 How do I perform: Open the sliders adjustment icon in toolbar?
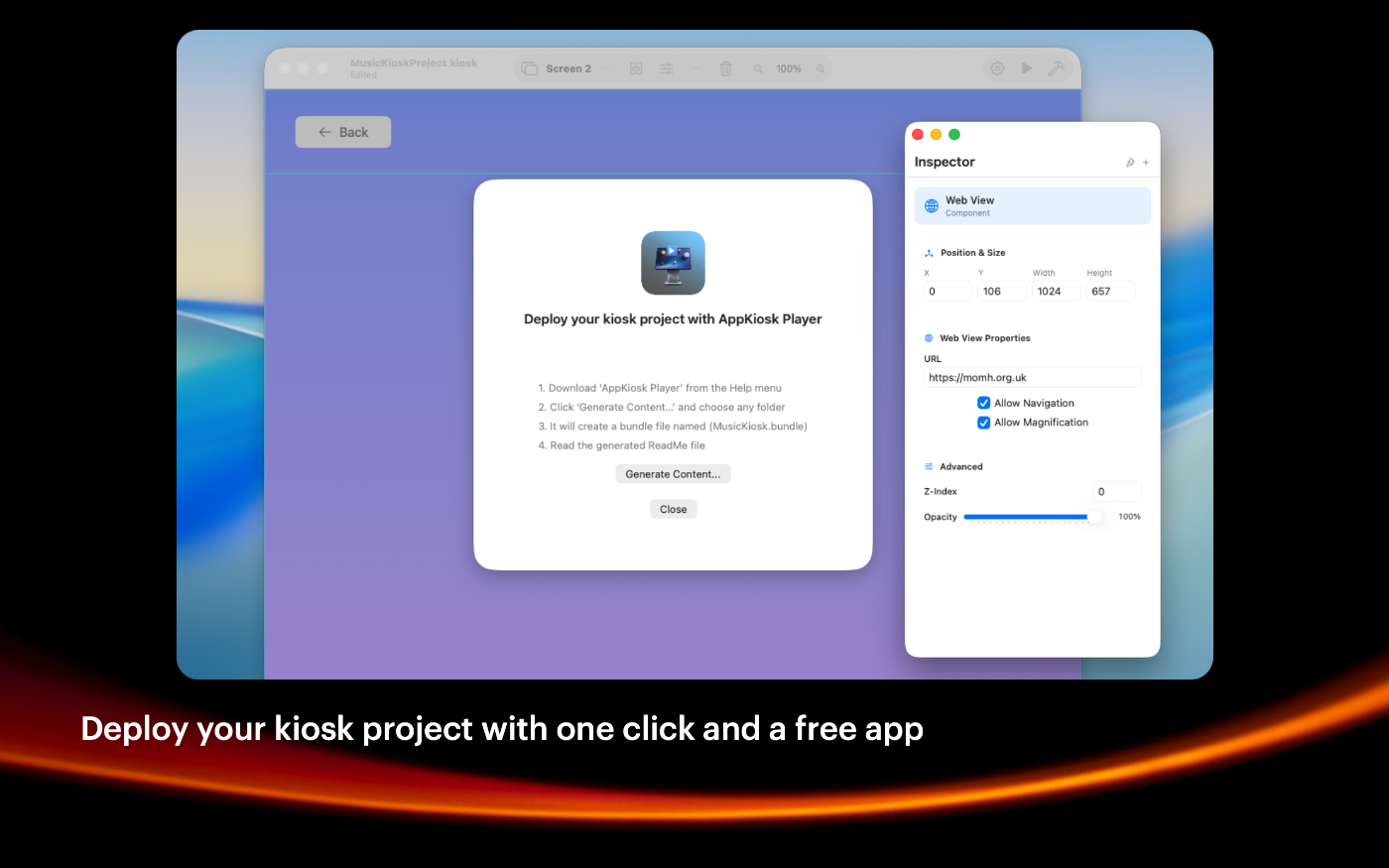tap(667, 68)
